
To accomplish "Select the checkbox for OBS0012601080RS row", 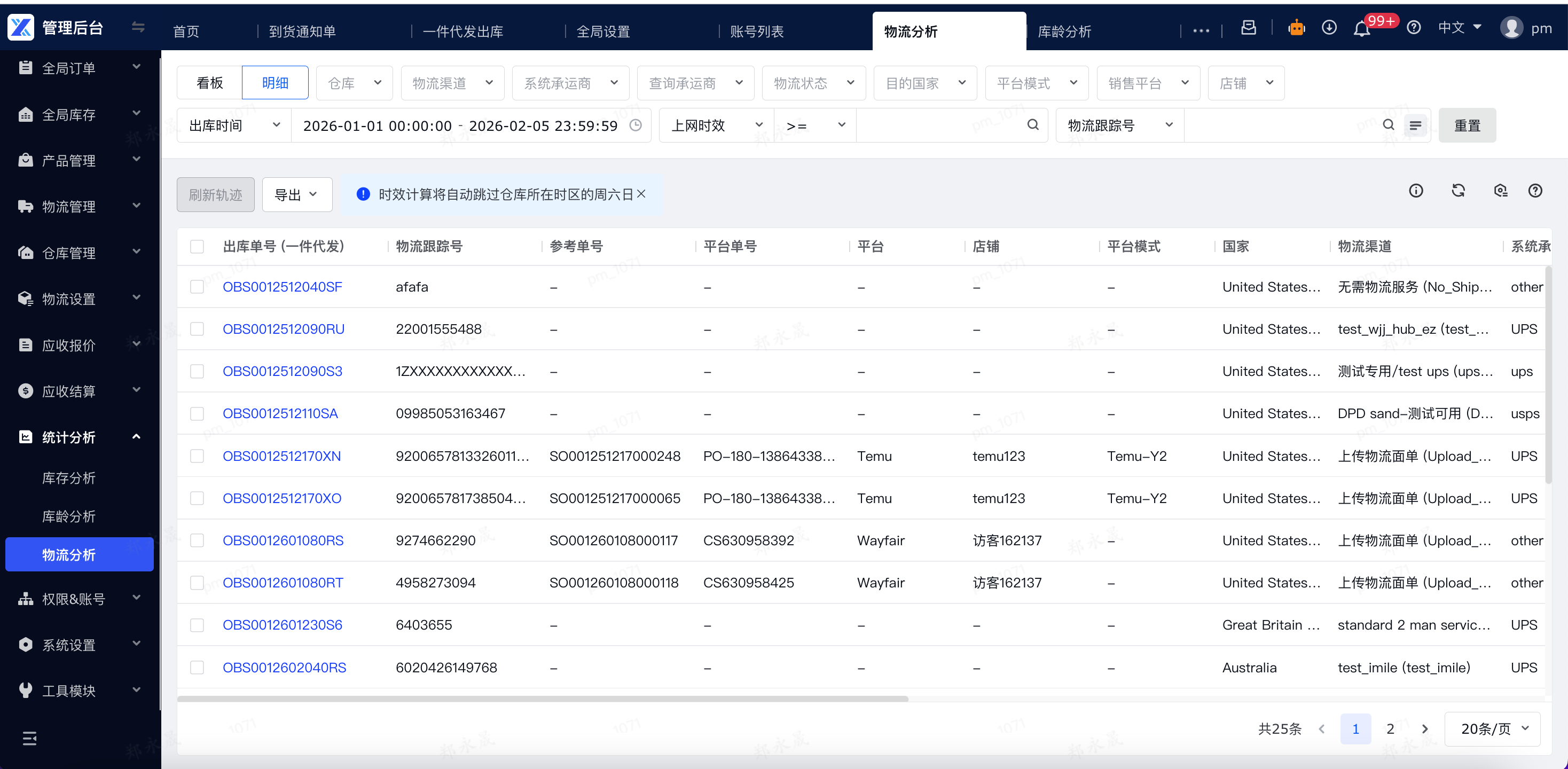I will tap(197, 540).
